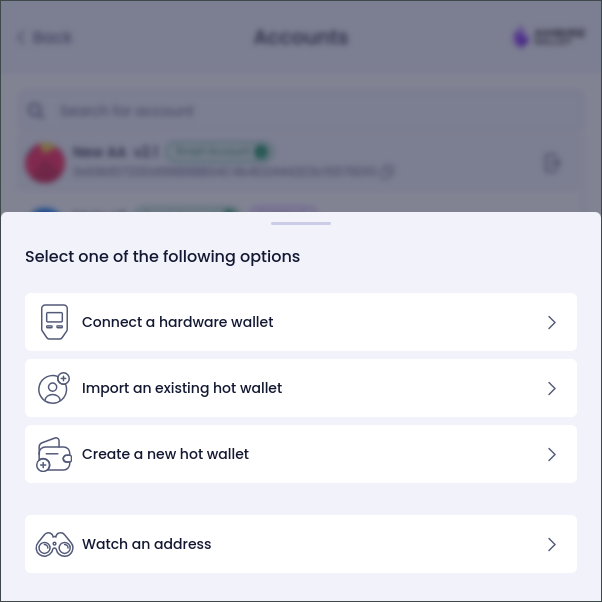
Task: Choose Watch an address option
Action: [301, 544]
